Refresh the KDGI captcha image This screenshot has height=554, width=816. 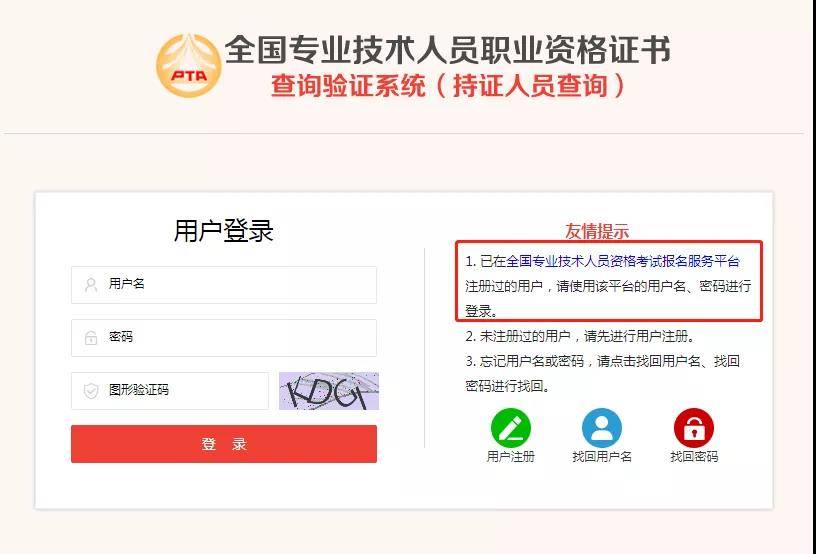coord(329,391)
